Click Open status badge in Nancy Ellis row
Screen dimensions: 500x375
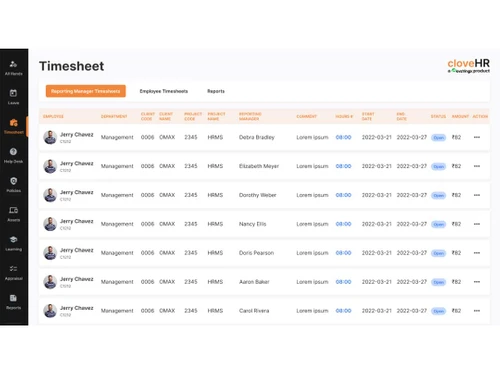438,224
